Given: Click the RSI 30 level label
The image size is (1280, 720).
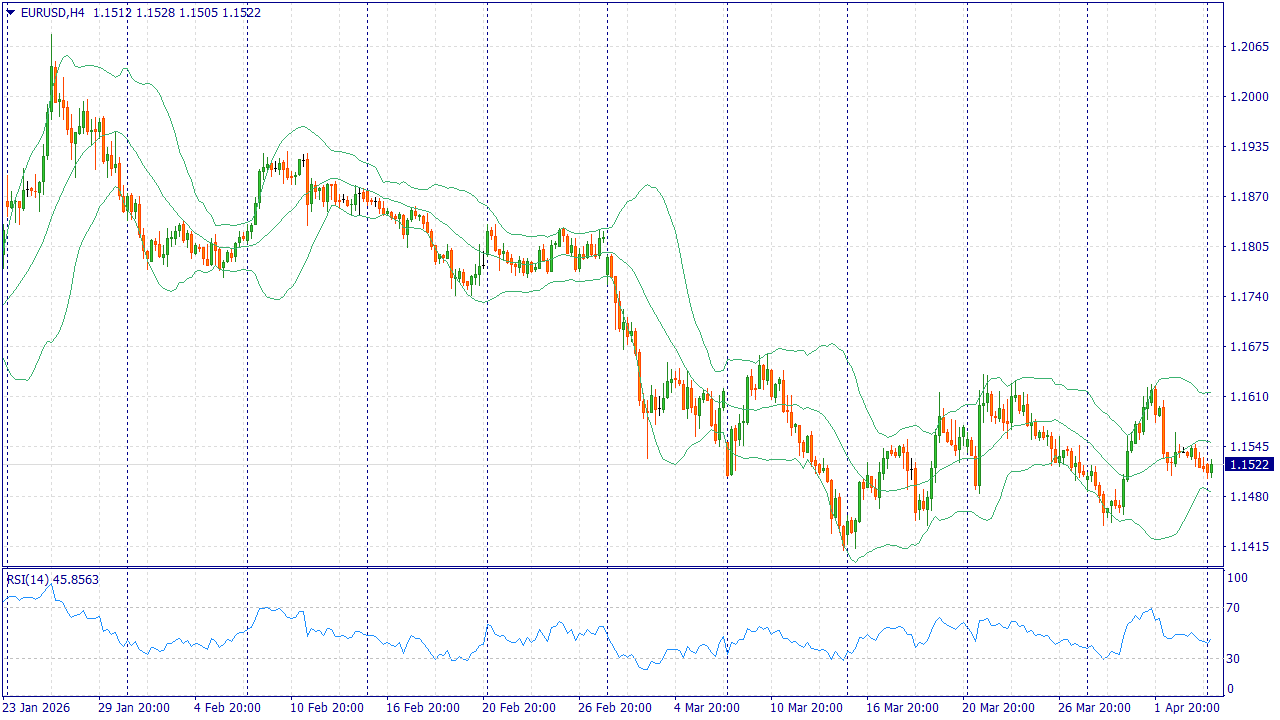Looking at the screenshot, I should (1233, 658).
